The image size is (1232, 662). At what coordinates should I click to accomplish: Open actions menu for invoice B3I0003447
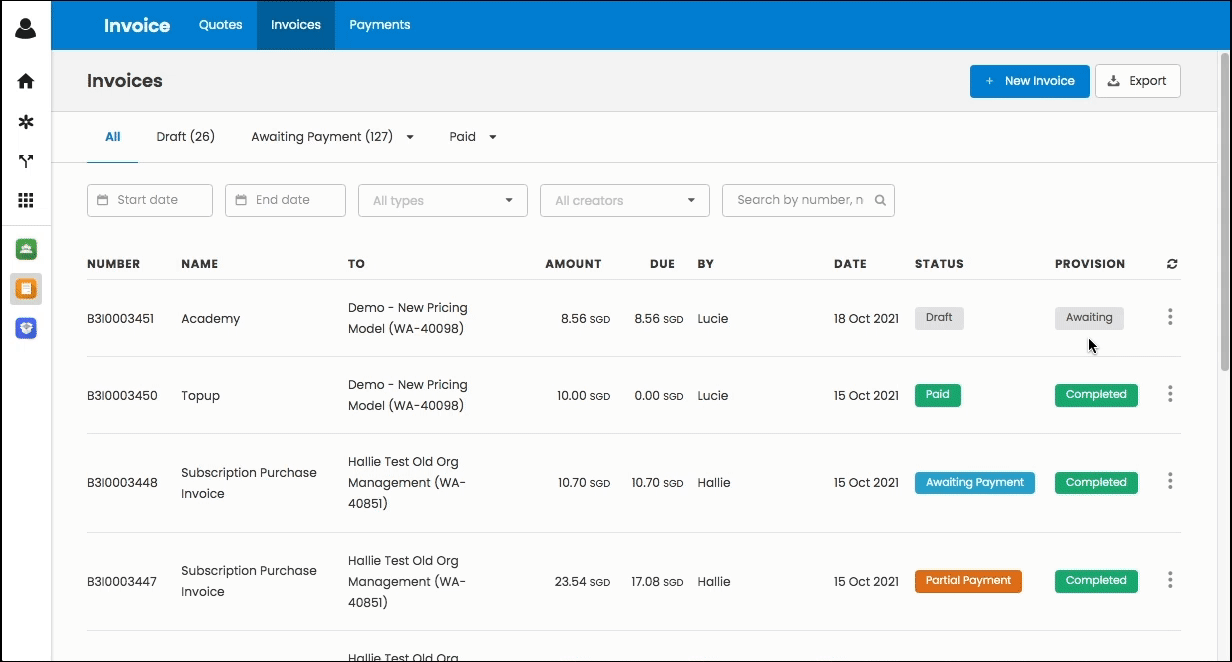point(1170,580)
